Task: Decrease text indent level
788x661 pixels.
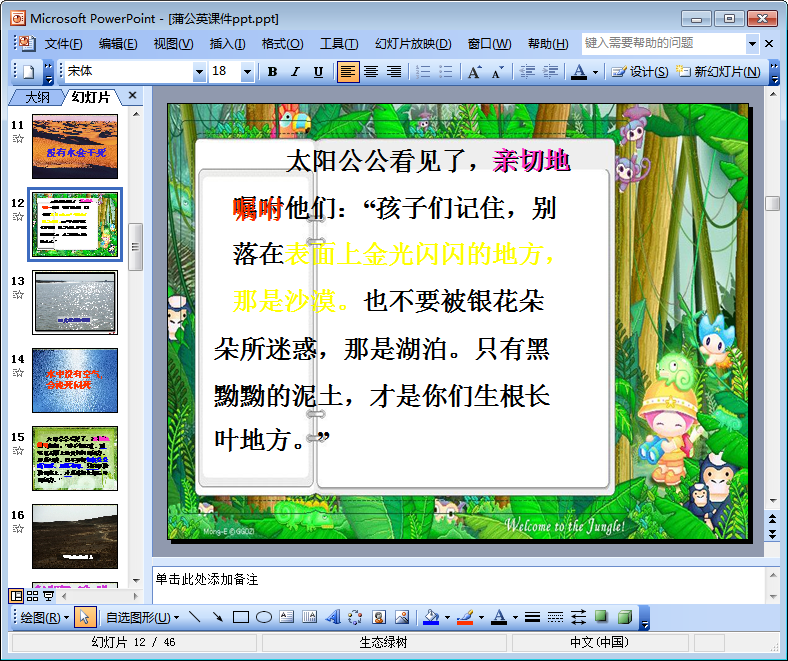Action: 527,72
